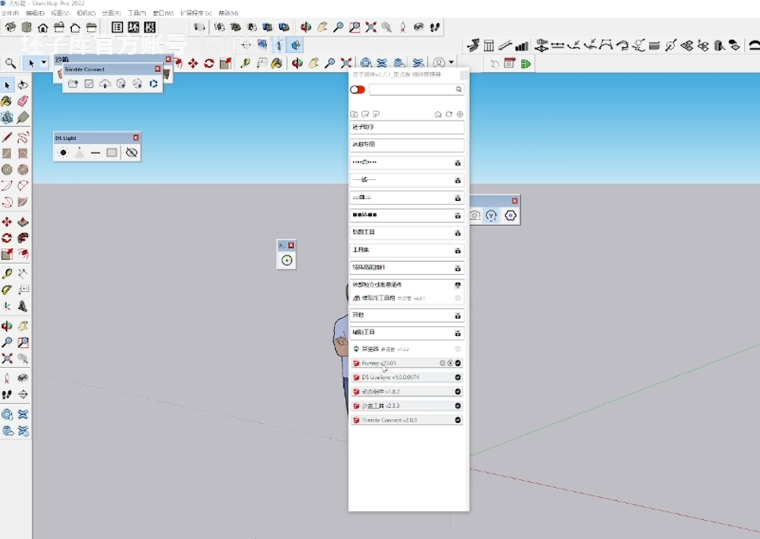Toggle DS Light hidden eye icon
The image size is (760, 539).
[x=131, y=153]
